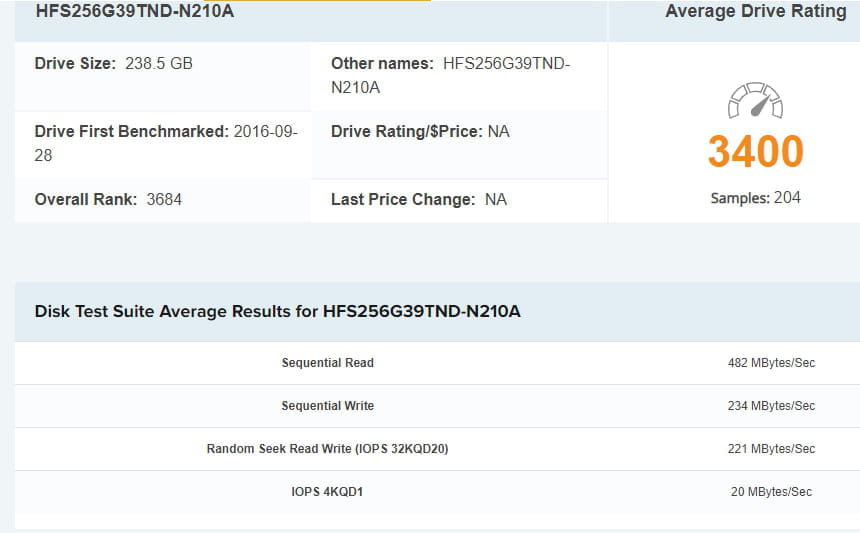Screen dimensions: 860x533
Task: Click the Random Seek Read Write label
Action: pyautogui.click(x=327, y=449)
